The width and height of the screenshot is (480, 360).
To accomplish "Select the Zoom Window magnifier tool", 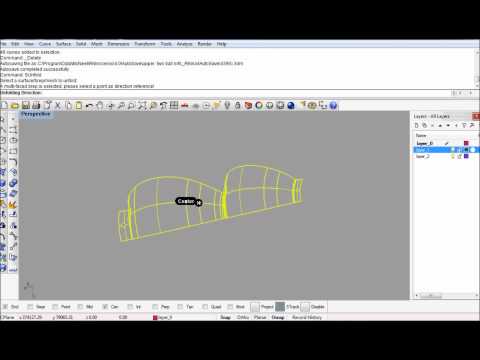I will tap(131, 106).
